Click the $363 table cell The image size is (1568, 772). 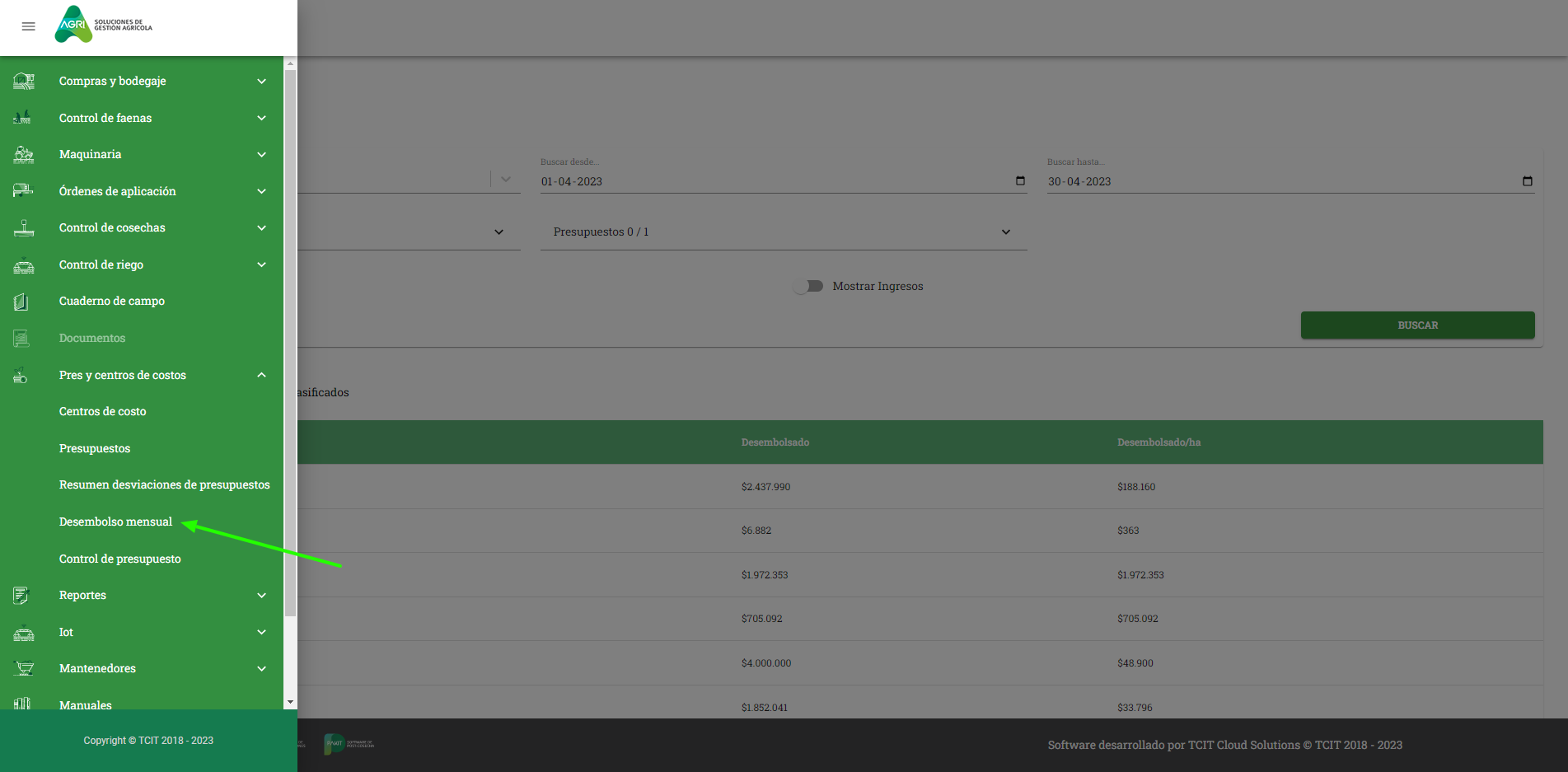click(1128, 531)
